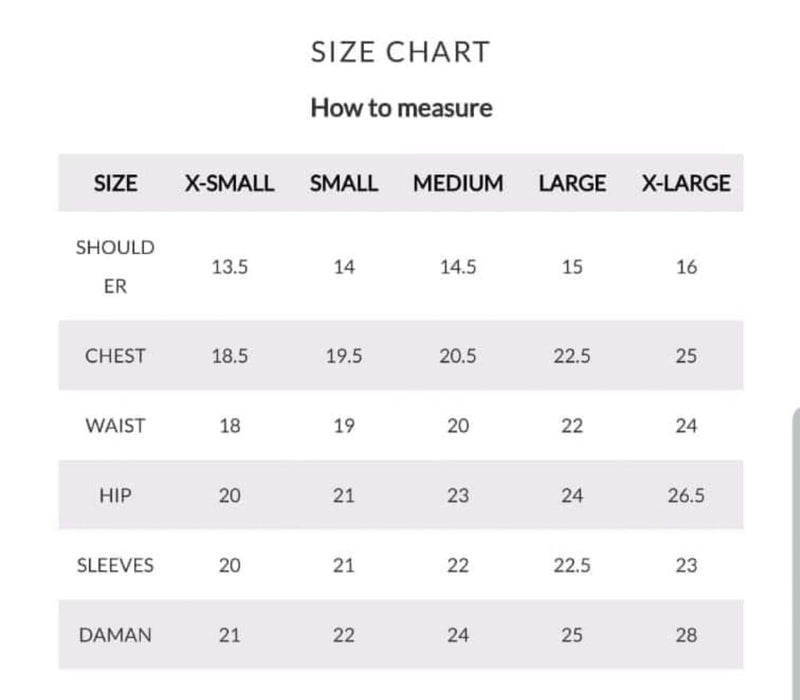Select the X-SMALL shoulder value 13.5
The image size is (800, 700).
pos(229,267)
